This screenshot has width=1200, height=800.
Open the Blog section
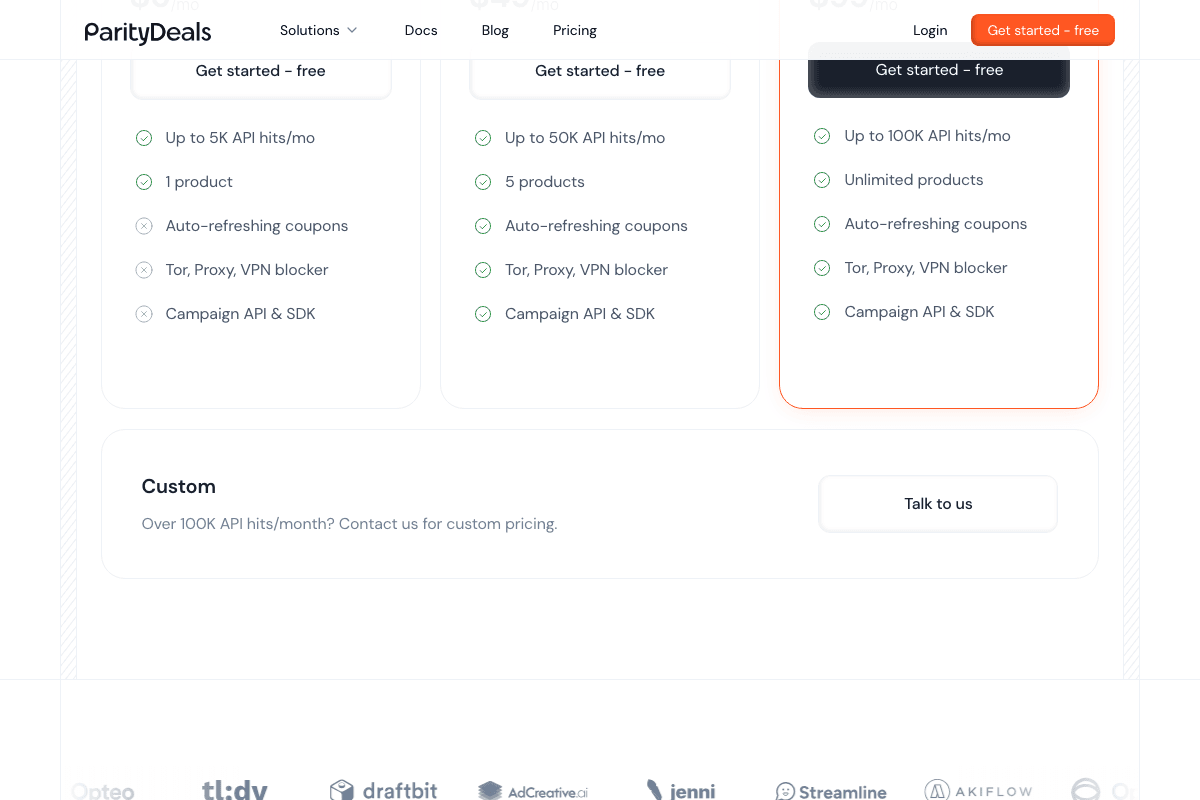tap(495, 30)
